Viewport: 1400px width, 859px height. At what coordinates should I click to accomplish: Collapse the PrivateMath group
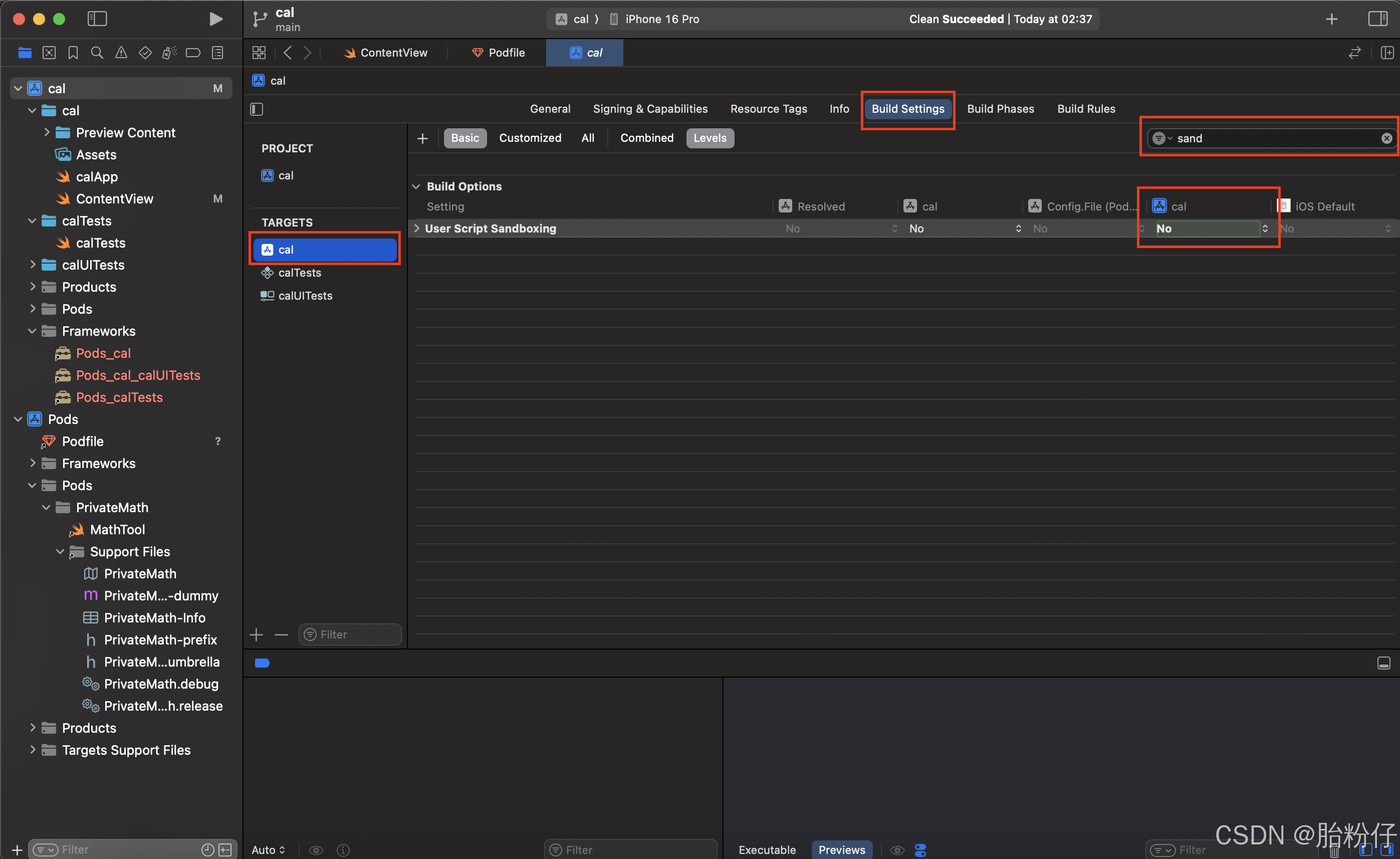(46, 507)
